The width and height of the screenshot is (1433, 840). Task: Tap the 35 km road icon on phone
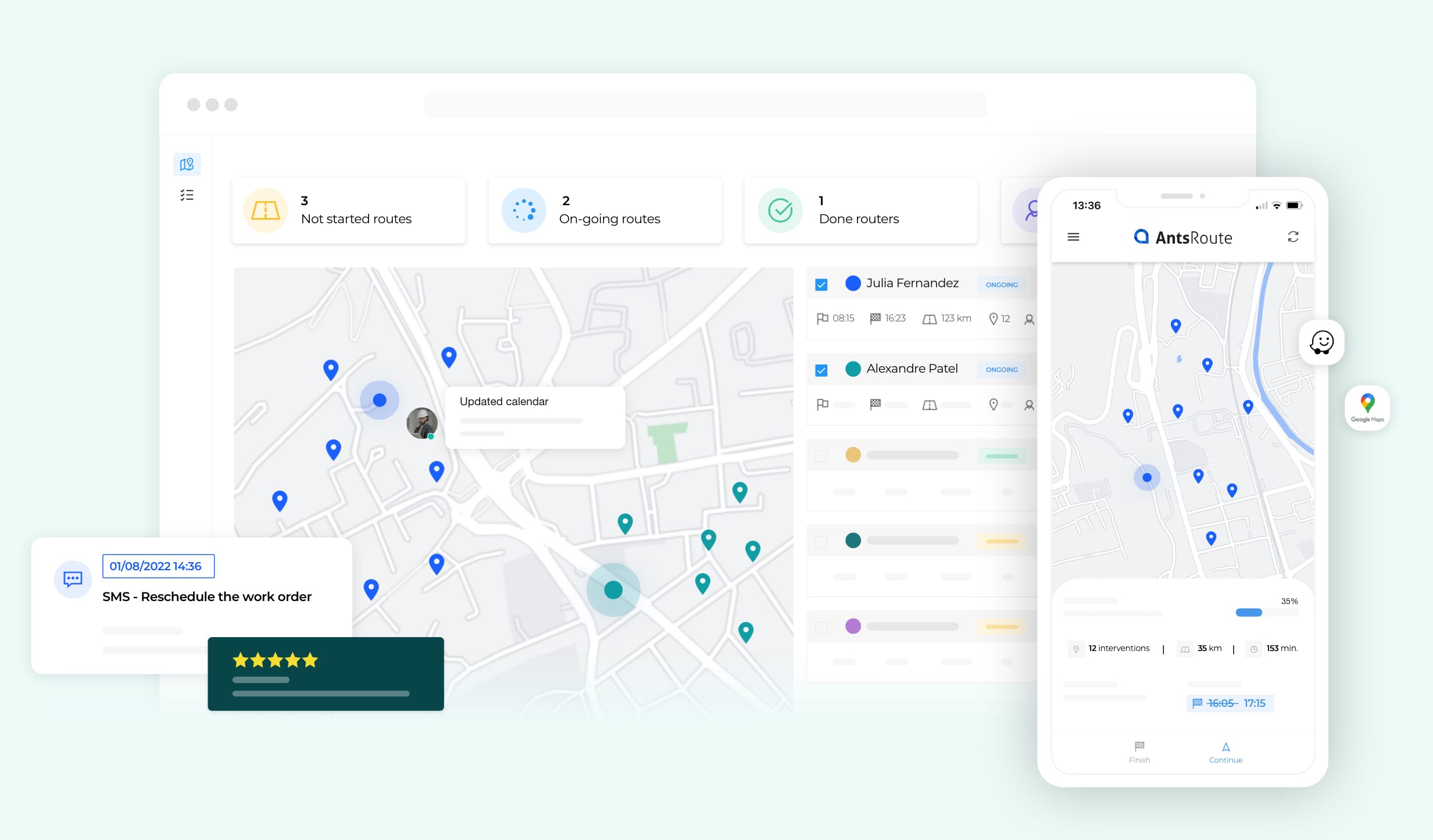point(1185,649)
